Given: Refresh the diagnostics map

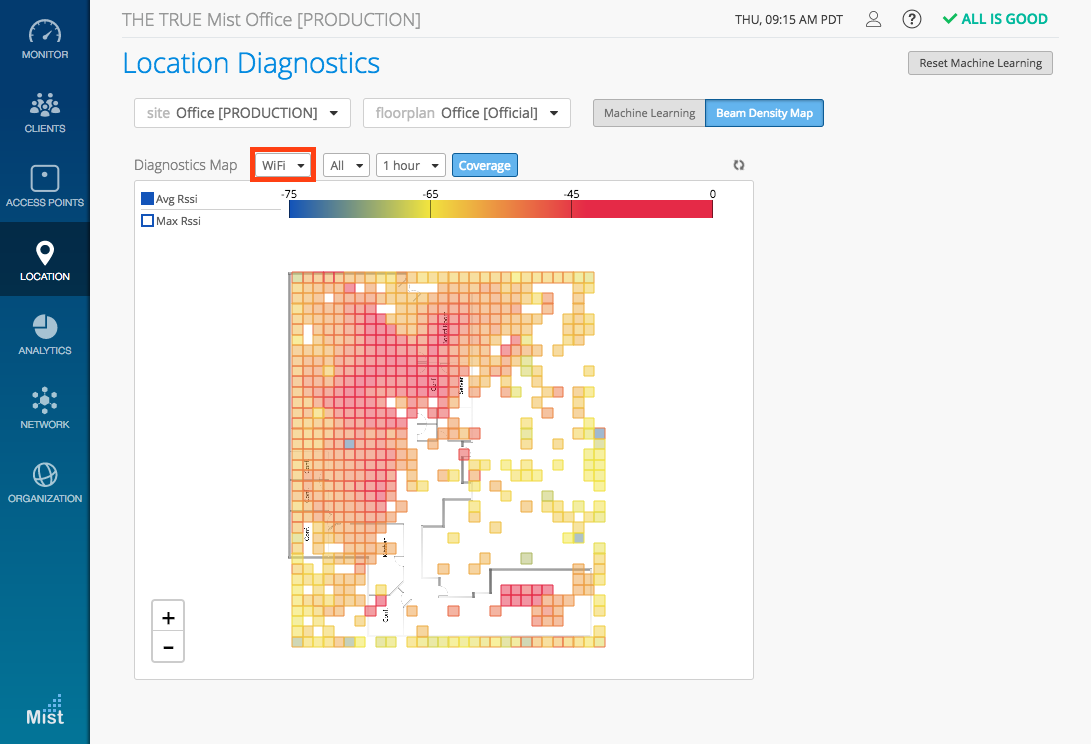Looking at the screenshot, I should point(739,165).
